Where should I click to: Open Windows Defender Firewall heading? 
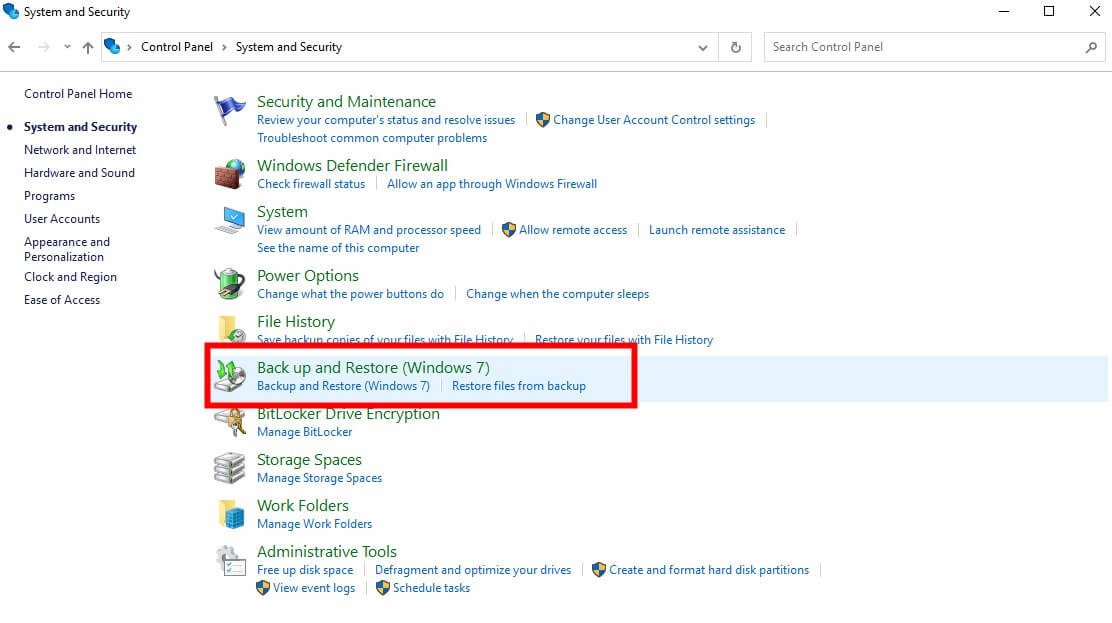click(352, 165)
